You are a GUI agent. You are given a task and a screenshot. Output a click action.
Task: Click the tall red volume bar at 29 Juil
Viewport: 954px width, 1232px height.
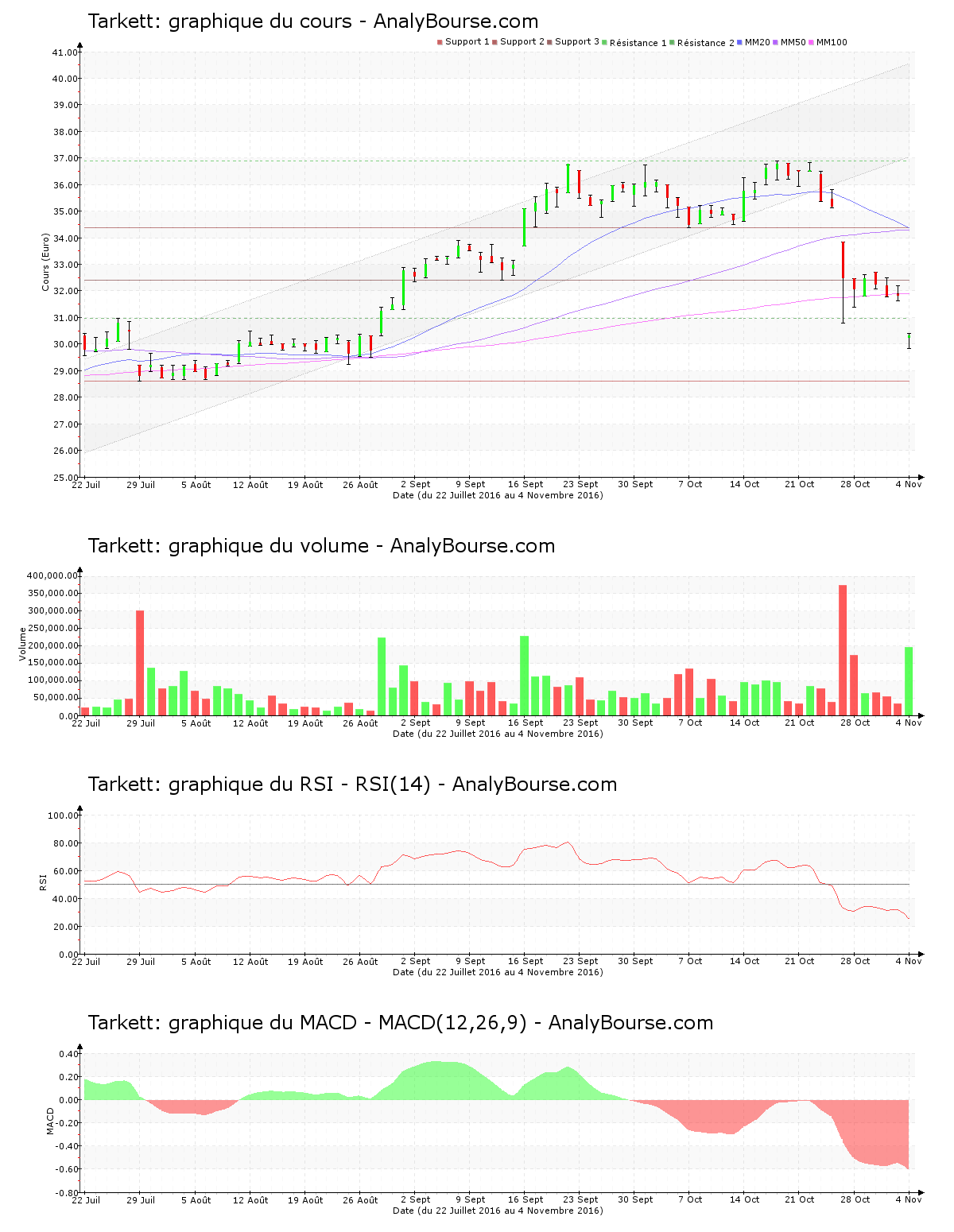(x=140, y=663)
